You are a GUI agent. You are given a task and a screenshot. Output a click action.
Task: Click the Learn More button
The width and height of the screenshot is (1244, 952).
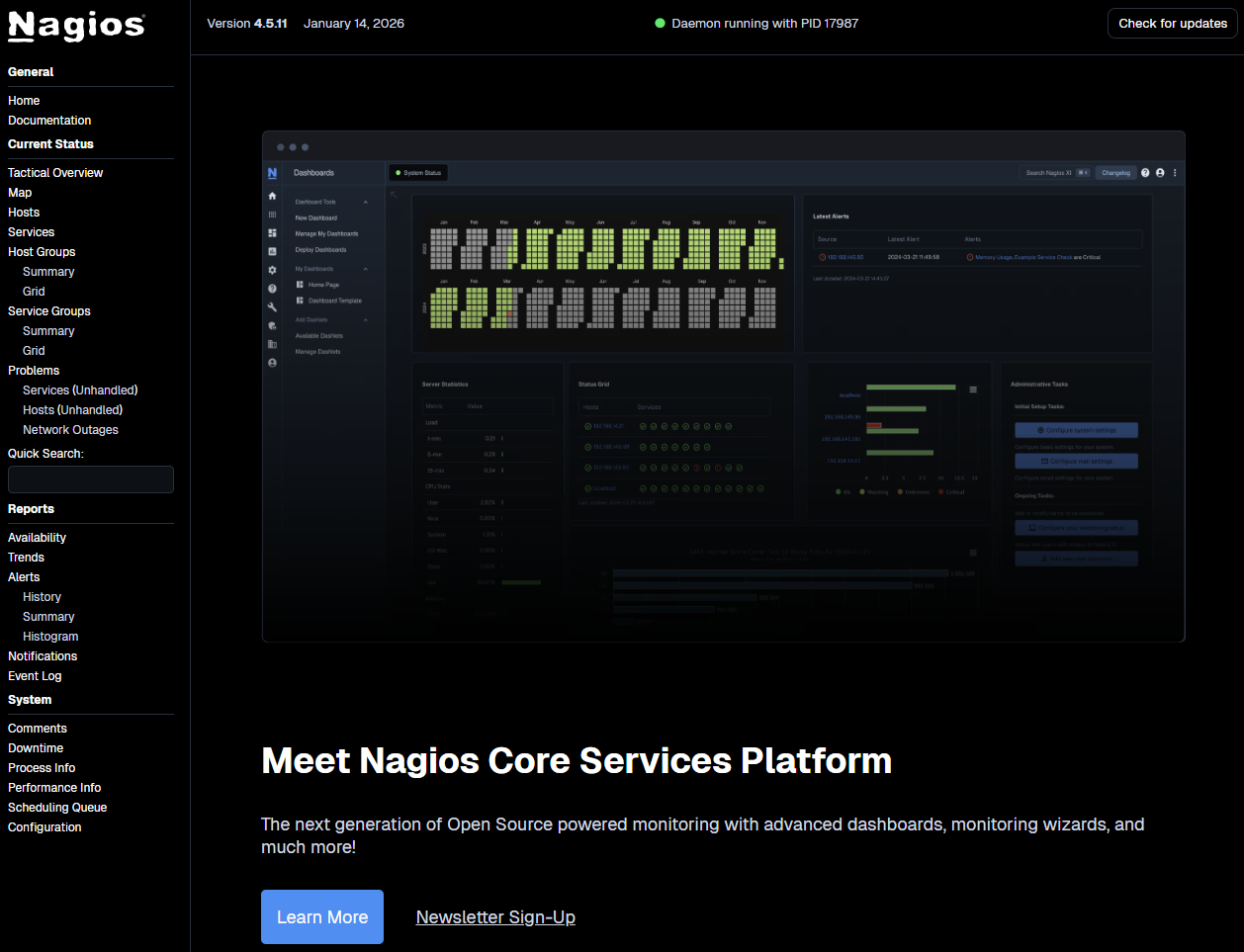[321, 916]
